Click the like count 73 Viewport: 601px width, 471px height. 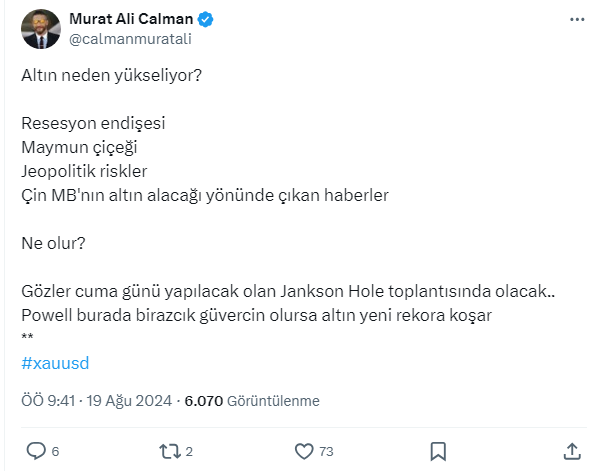coord(326,451)
